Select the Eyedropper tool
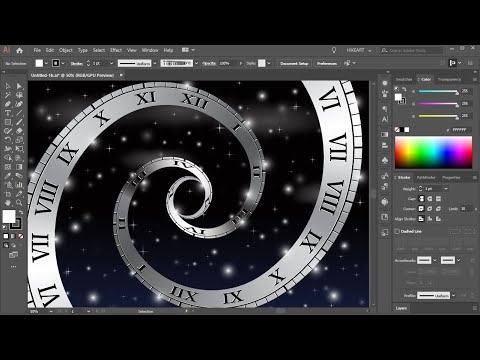Screen dimensions: 480x360 (x=8, y=176)
